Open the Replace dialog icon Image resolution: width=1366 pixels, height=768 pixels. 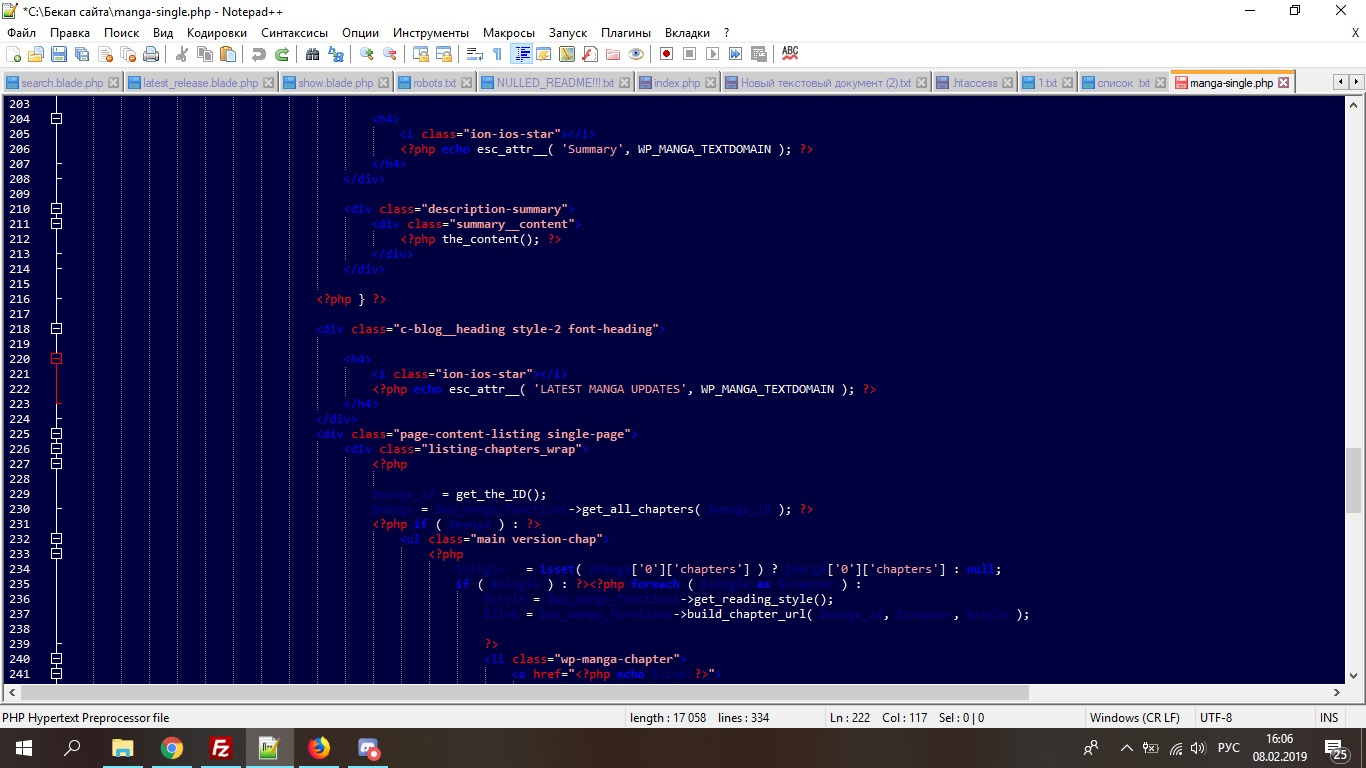[336, 54]
